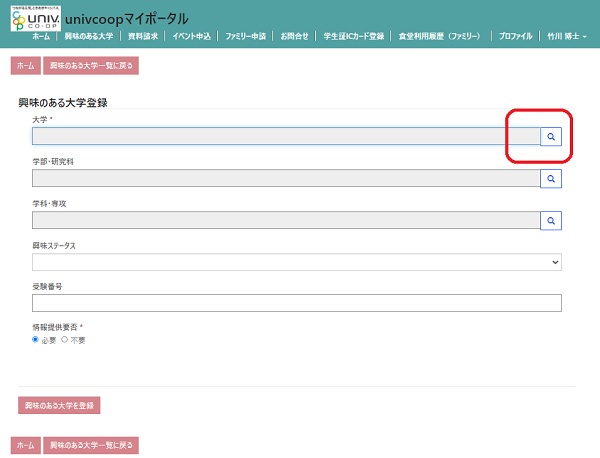600x458 pixels.
Task: Click the top 興味のある大学一覧に戻る button
Action: (x=91, y=66)
